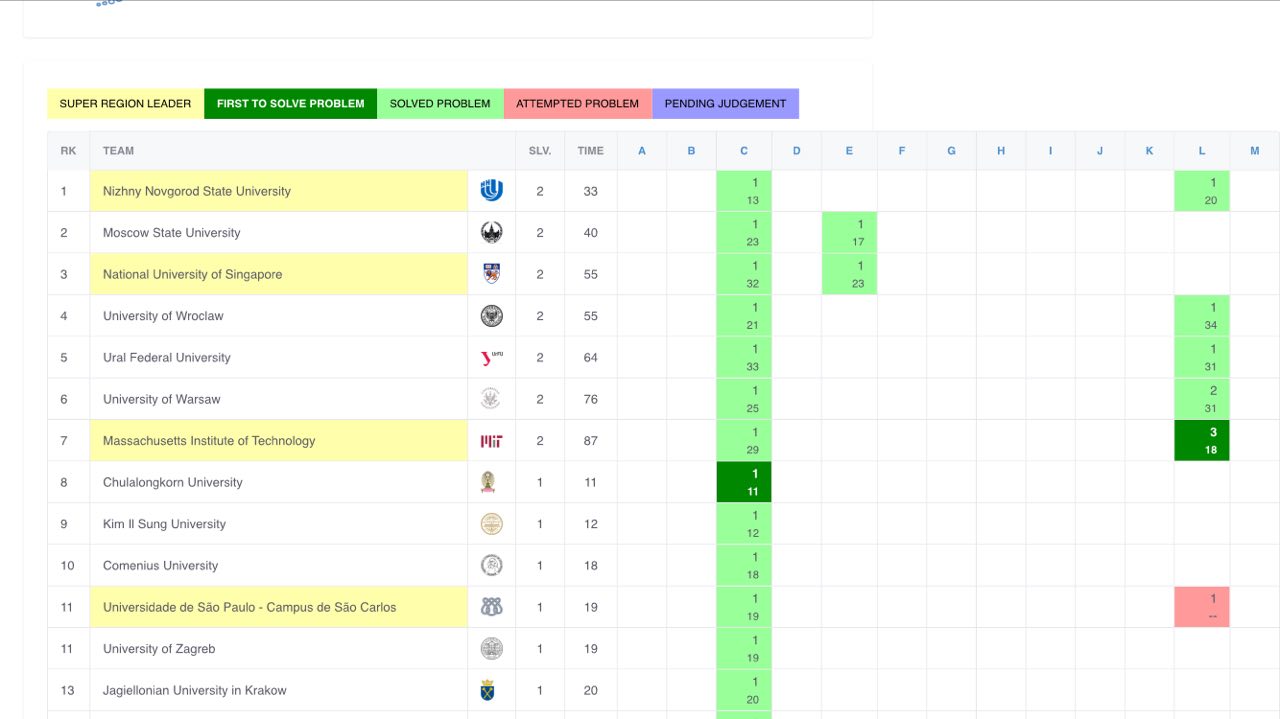The width and height of the screenshot is (1280, 719).
Task: Click the TIME column header
Action: click(591, 151)
